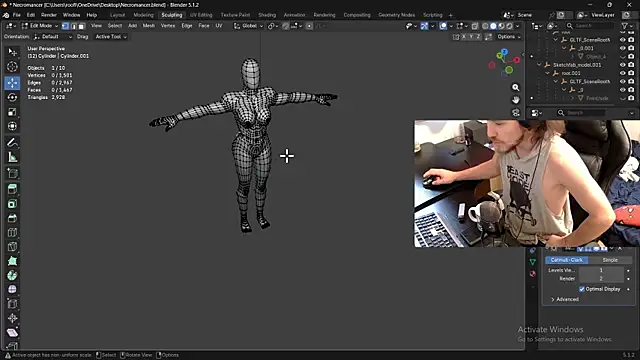Select the Rotate tool
The width and height of the screenshot is (640, 360).
click(x=12, y=97)
